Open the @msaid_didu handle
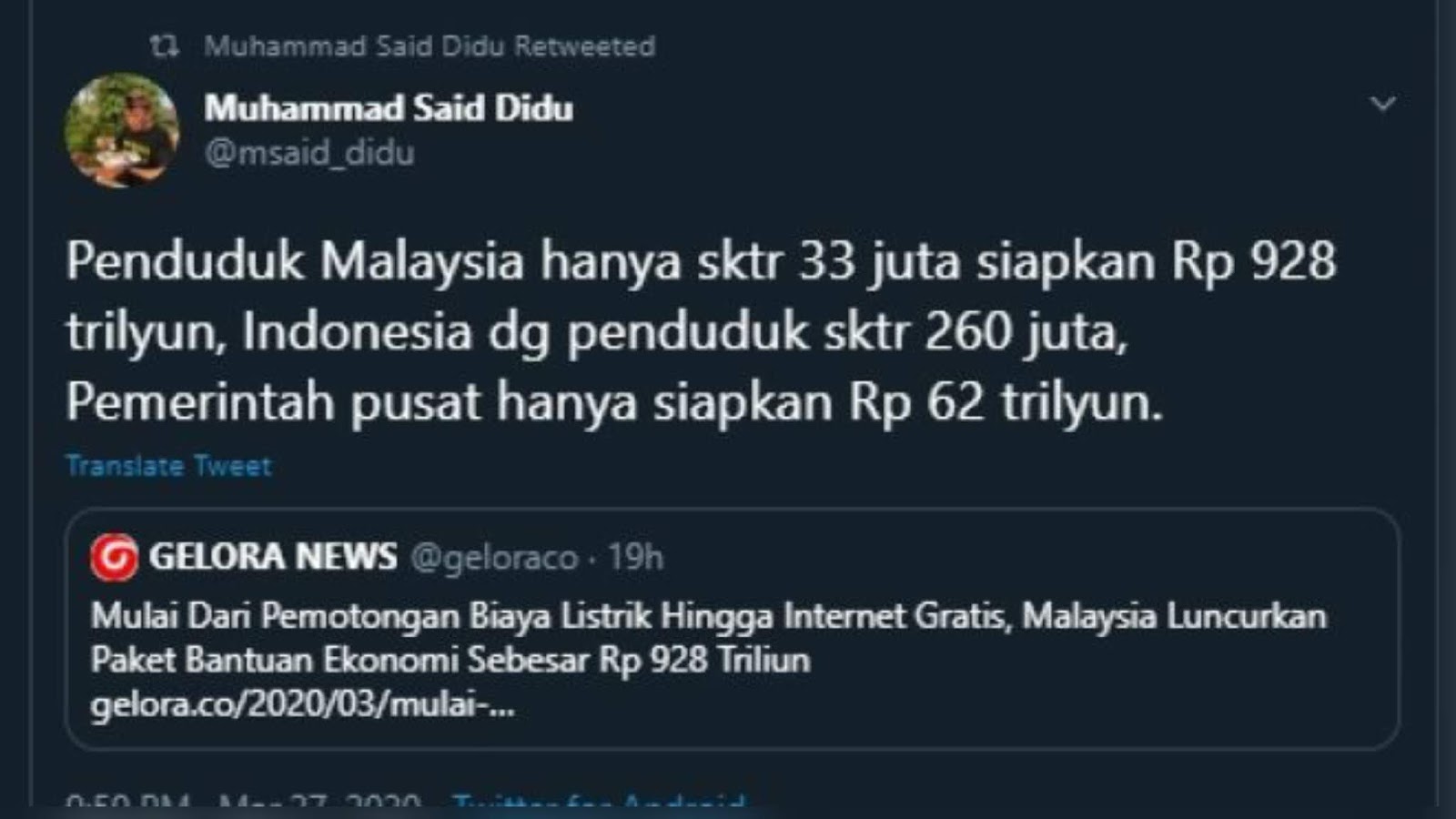1456x819 pixels. pyautogui.click(x=309, y=152)
